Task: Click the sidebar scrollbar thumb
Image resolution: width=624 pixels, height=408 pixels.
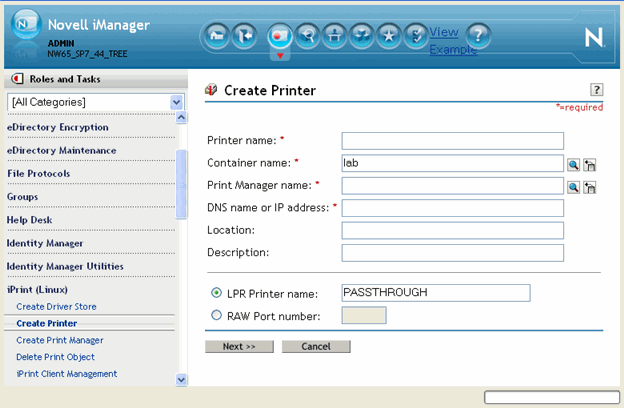Action: 181,184
